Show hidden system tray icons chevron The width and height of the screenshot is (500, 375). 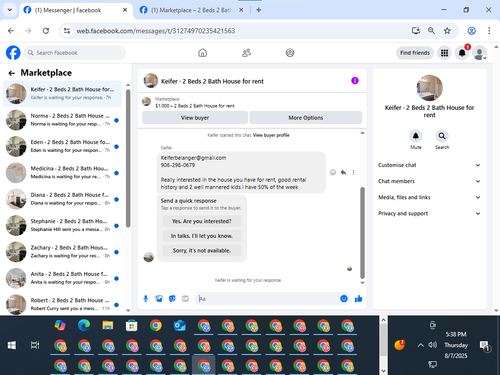(x=421, y=345)
